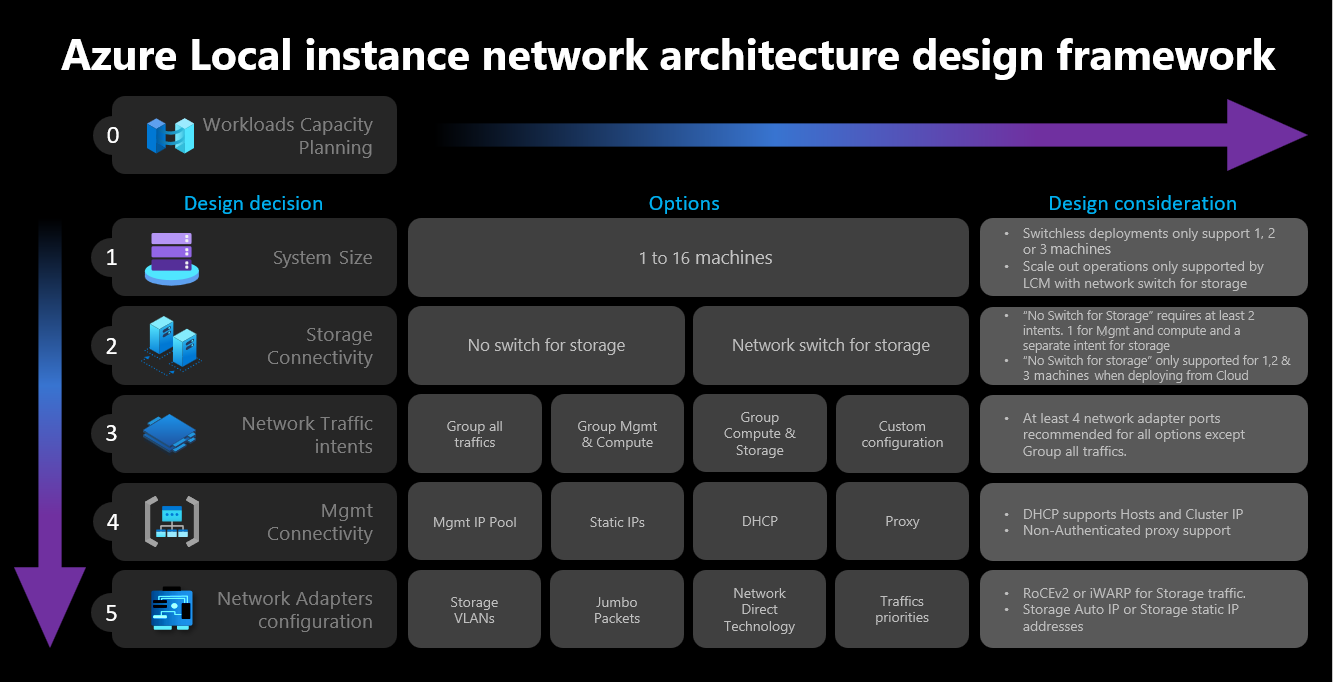Click the Design decision column heading

253,203
